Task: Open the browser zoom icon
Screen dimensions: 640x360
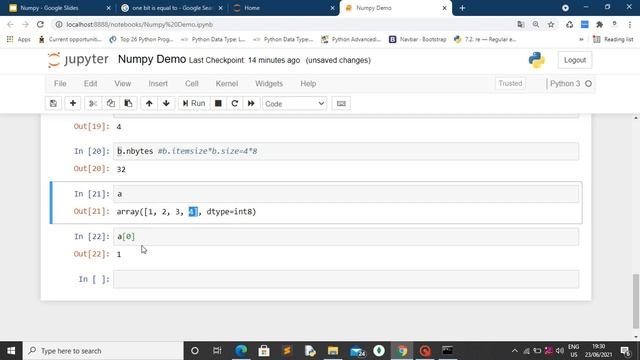Action: [x=536, y=24]
